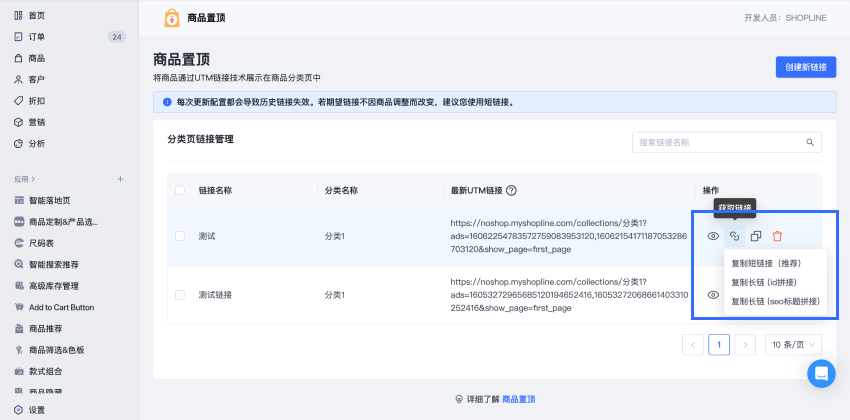Go to next page with right arrow
Viewport: 850px width, 420px height.
(745, 344)
